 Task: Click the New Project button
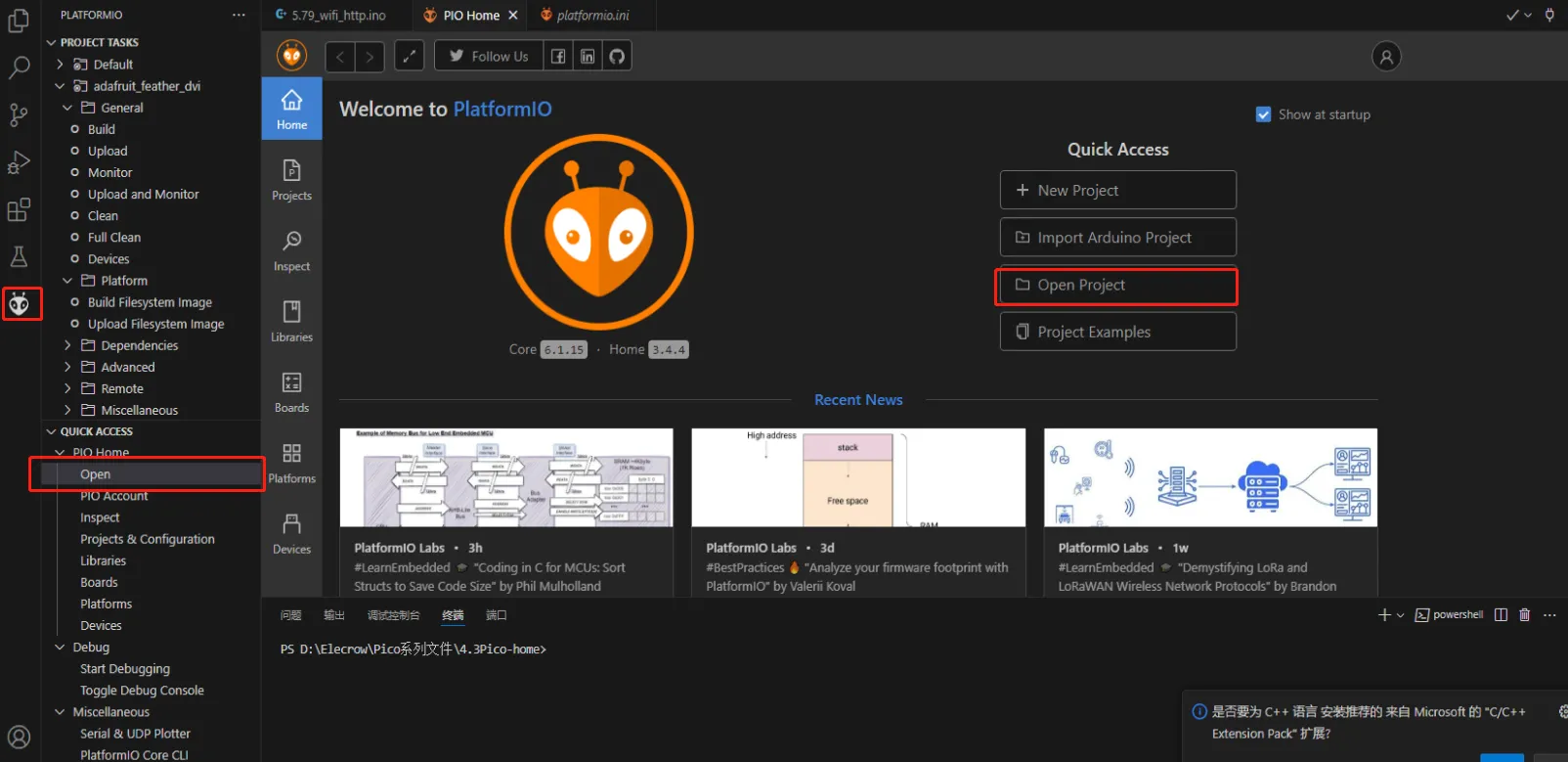pyautogui.click(x=1117, y=191)
